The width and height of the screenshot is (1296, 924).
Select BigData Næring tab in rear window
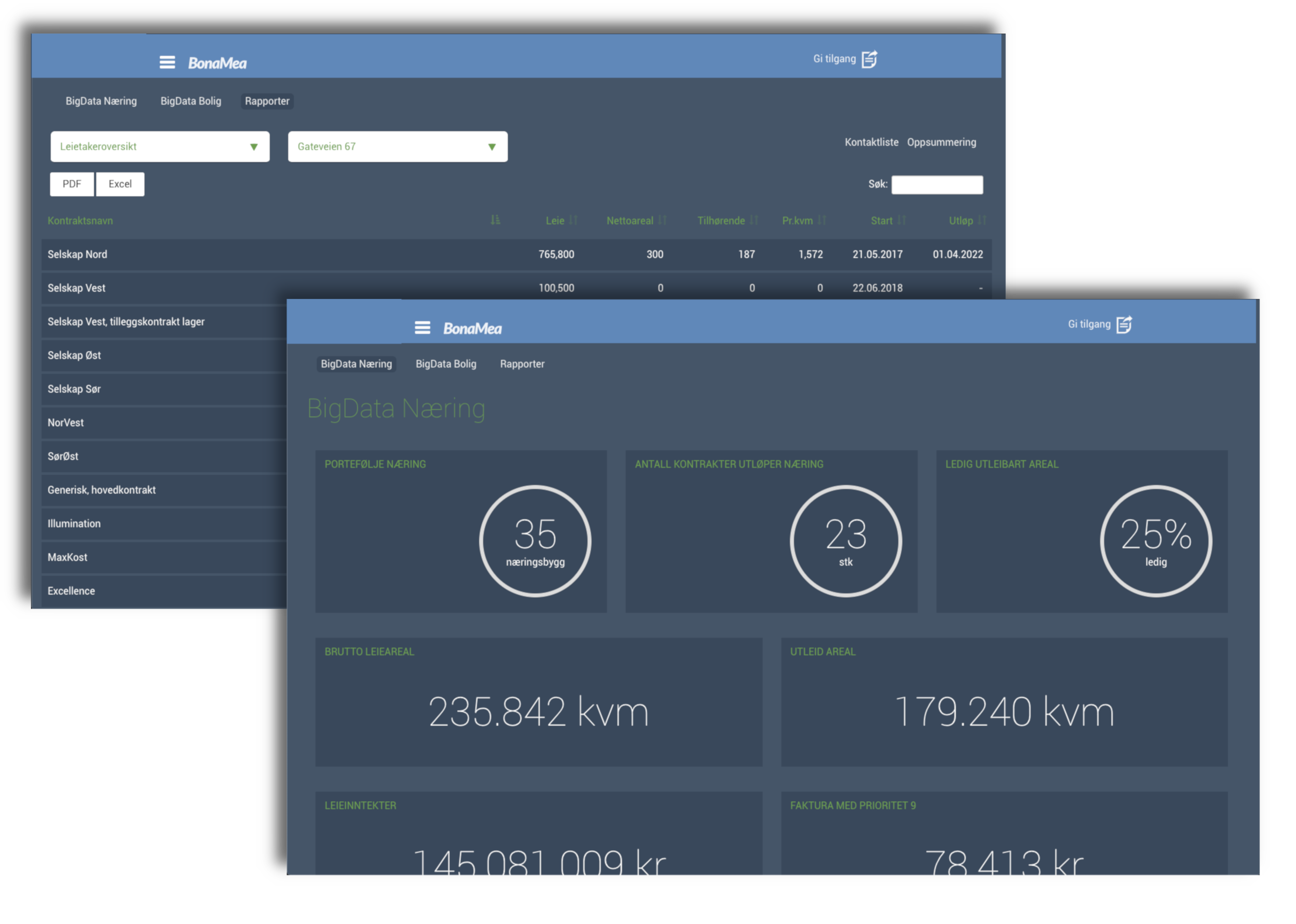point(100,102)
